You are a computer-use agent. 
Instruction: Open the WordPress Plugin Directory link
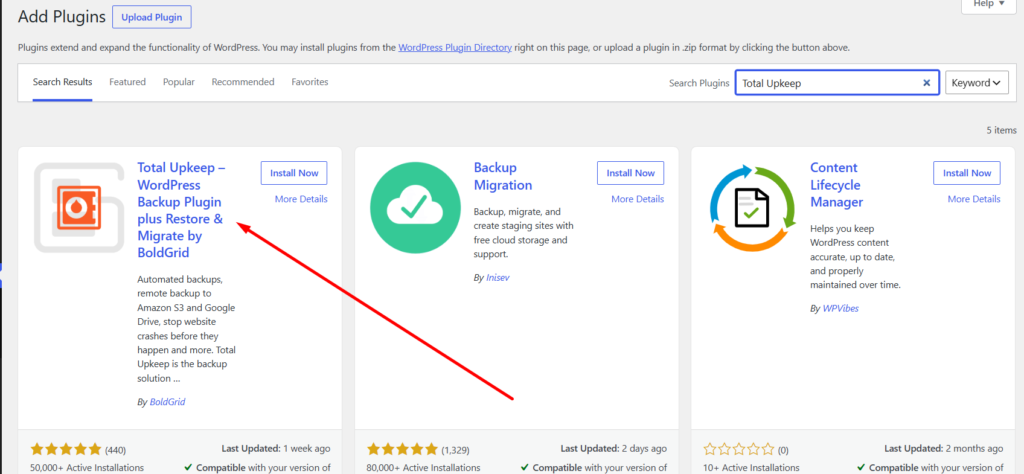pos(455,48)
